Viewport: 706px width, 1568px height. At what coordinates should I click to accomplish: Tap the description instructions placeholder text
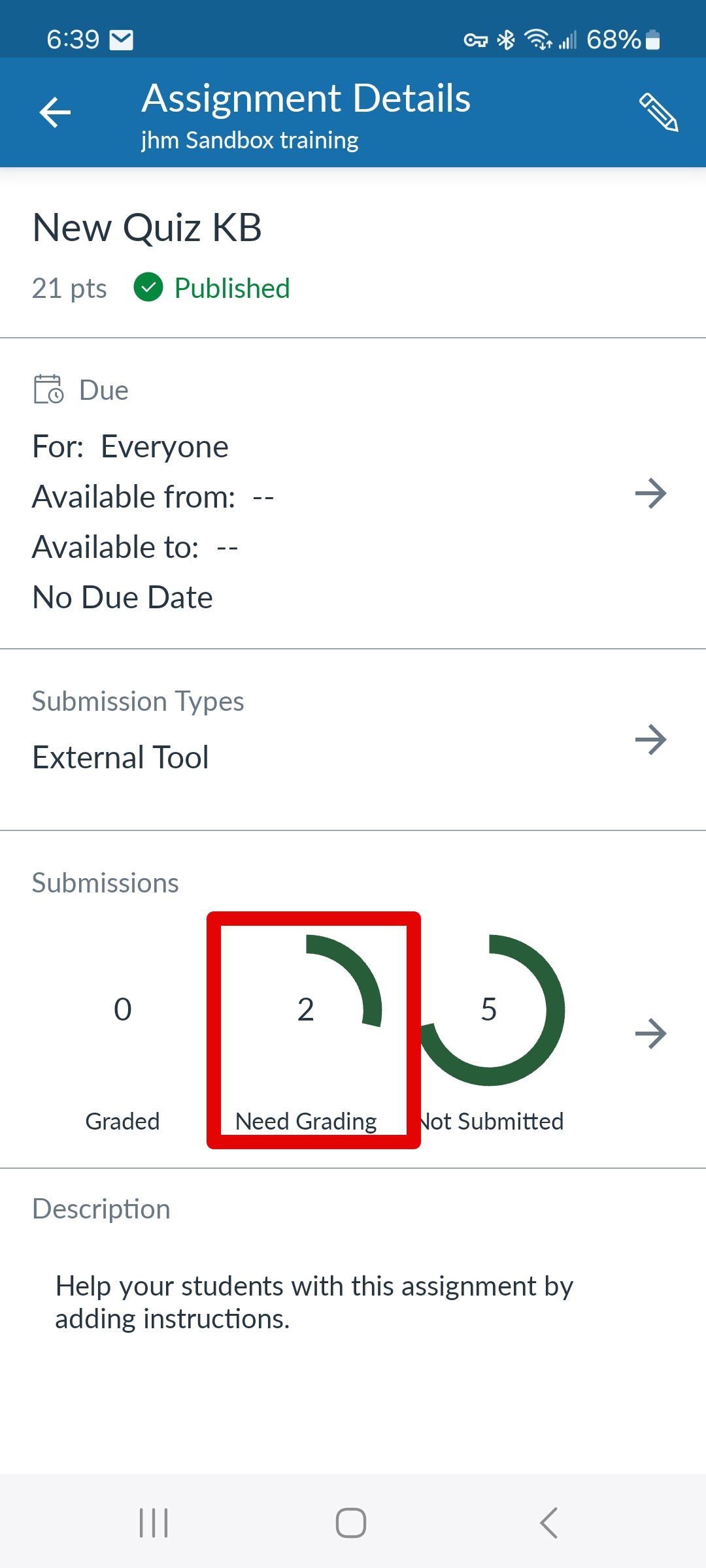[x=314, y=1302]
